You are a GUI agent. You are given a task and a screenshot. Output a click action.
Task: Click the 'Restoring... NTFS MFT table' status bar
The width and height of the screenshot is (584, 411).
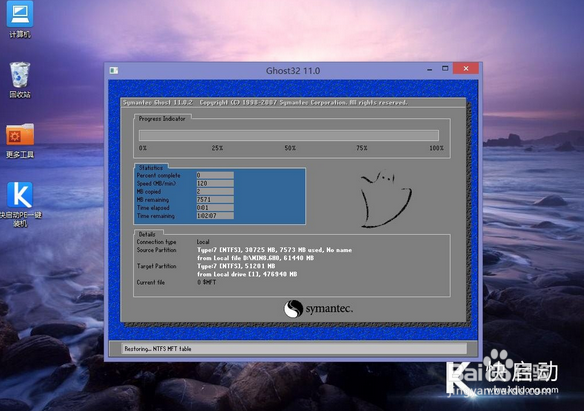[x=294, y=349]
